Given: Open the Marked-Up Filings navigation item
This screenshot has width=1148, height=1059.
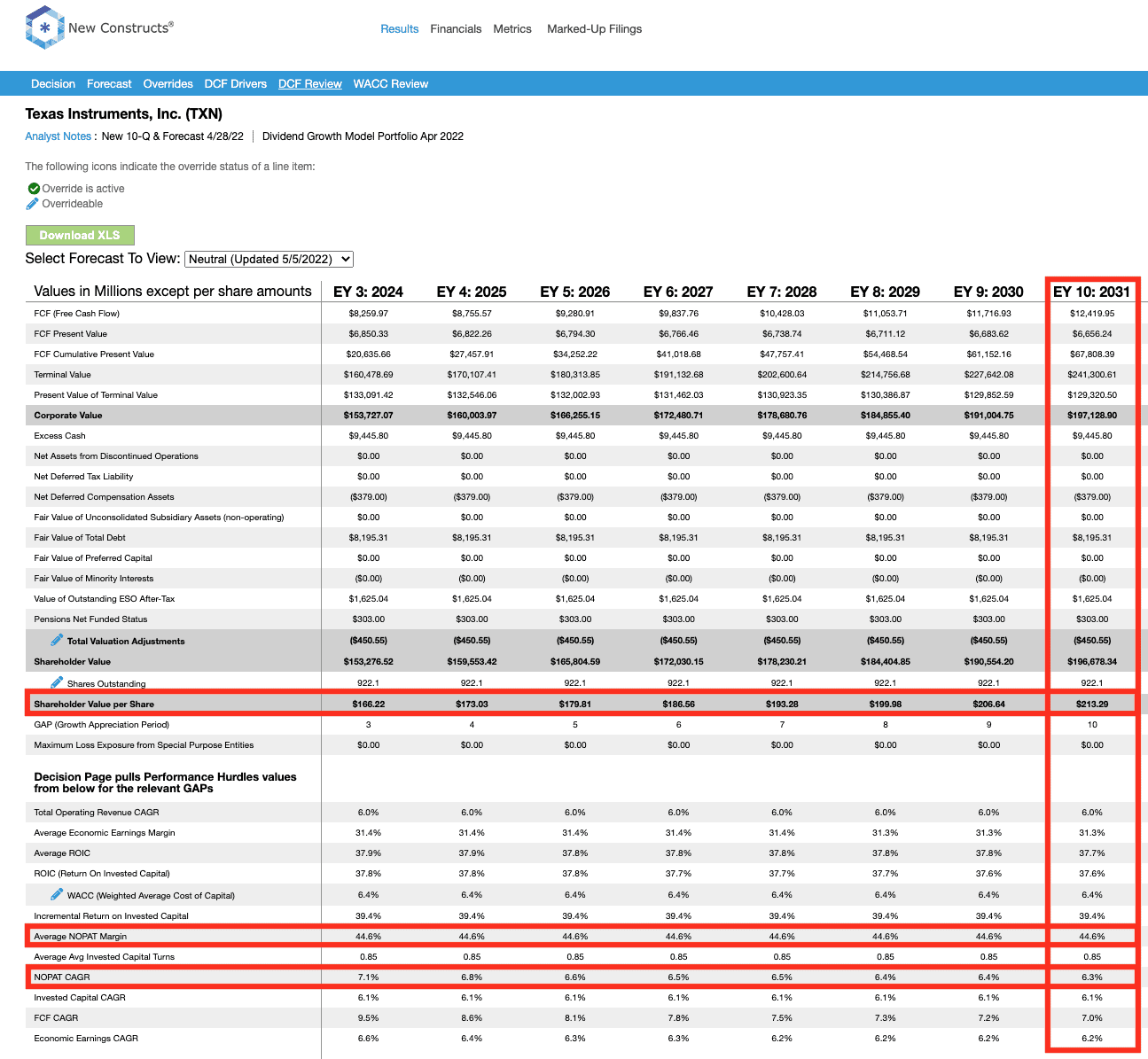Looking at the screenshot, I should tap(594, 29).
